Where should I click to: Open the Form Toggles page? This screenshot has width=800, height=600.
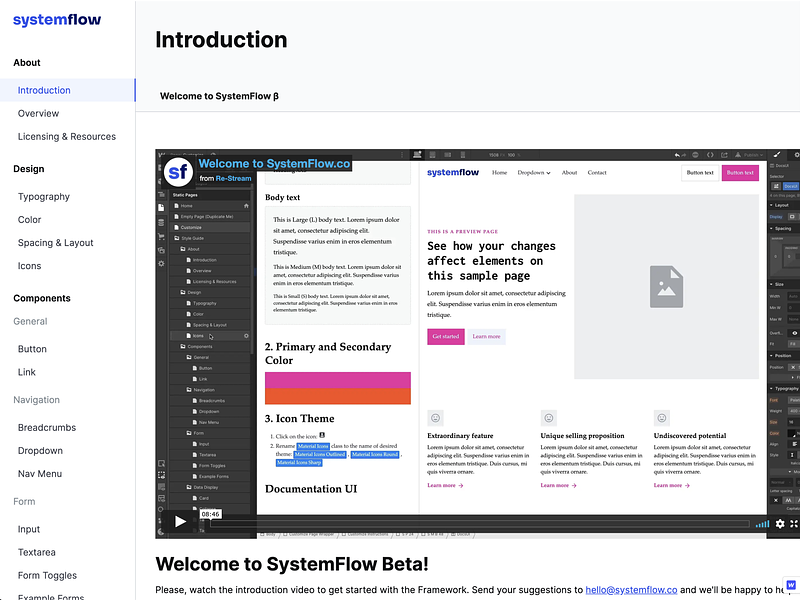[47, 576]
